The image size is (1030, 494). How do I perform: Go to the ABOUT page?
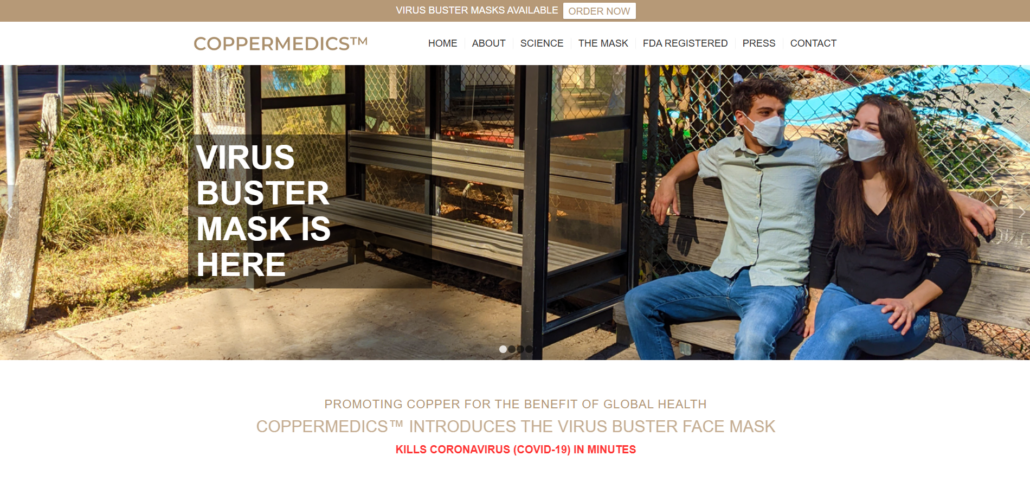(x=489, y=43)
